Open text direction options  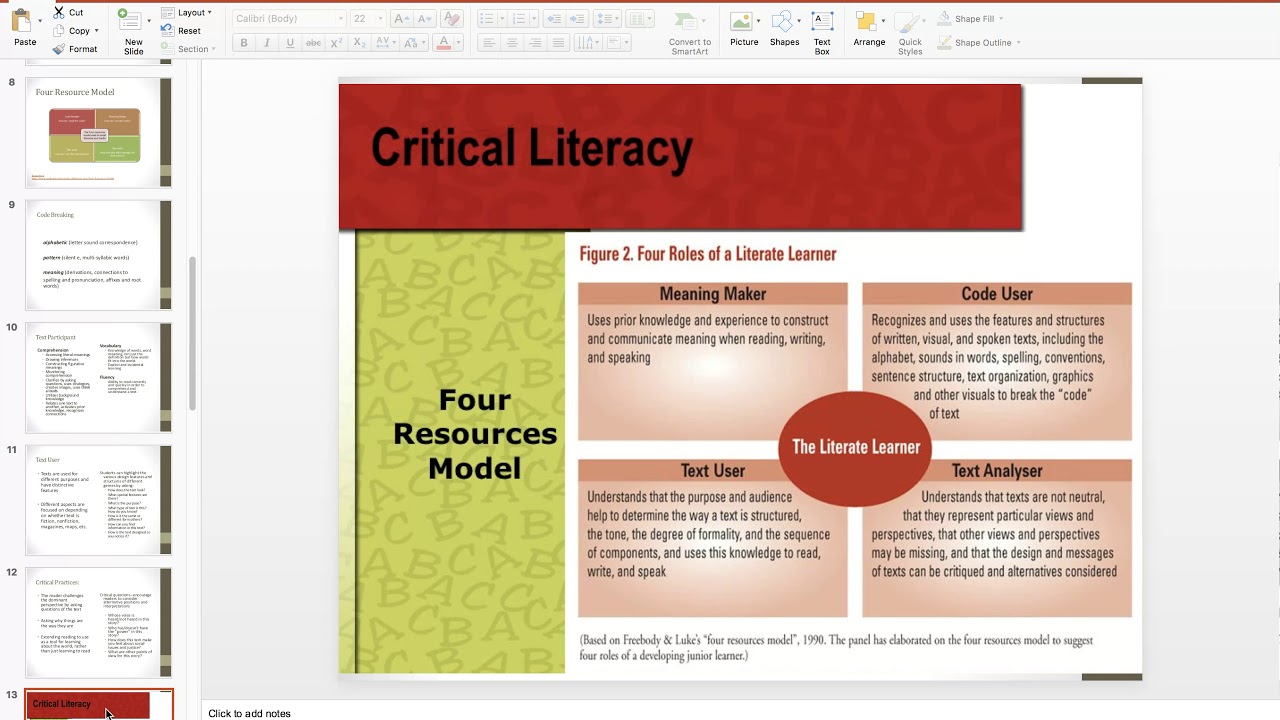coord(587,43)
